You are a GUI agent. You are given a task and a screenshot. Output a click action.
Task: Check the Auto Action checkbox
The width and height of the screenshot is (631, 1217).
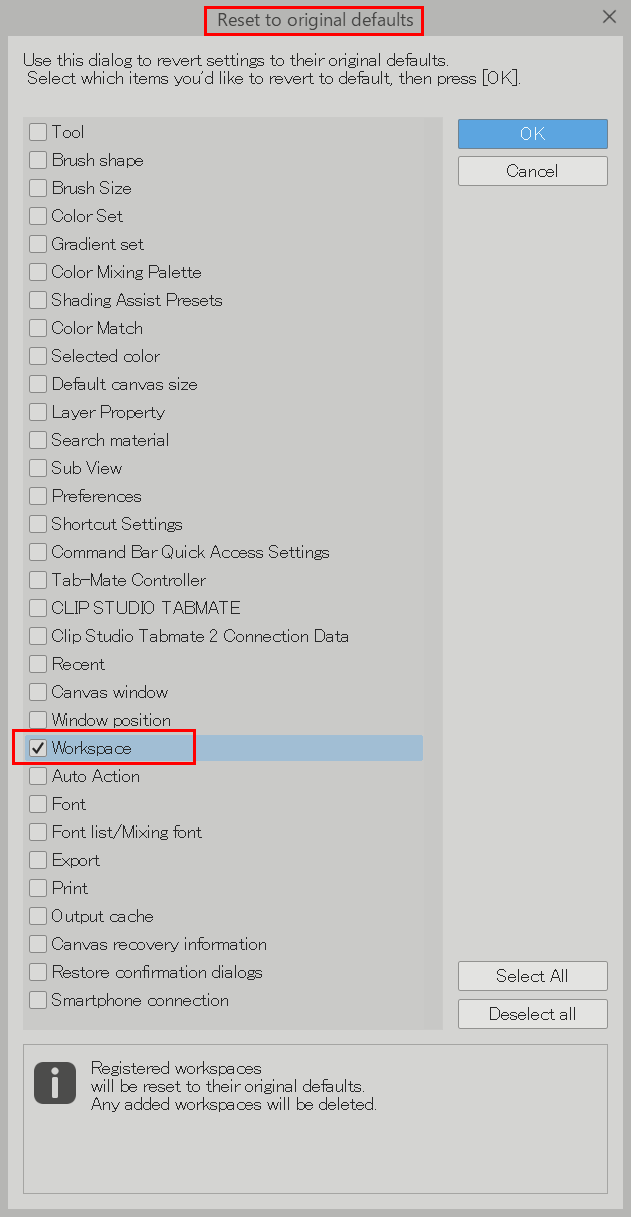[37, 776]
